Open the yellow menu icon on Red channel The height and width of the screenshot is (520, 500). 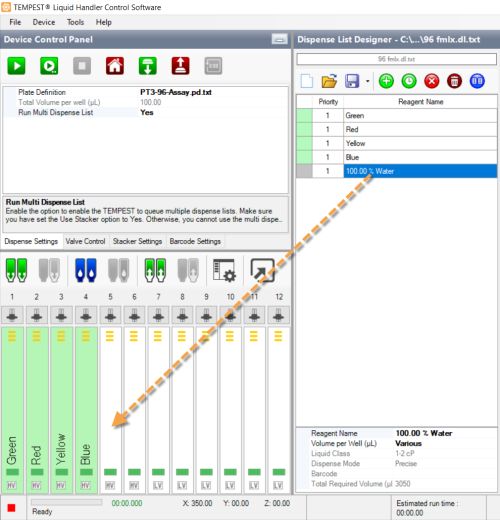click(37, 336)
